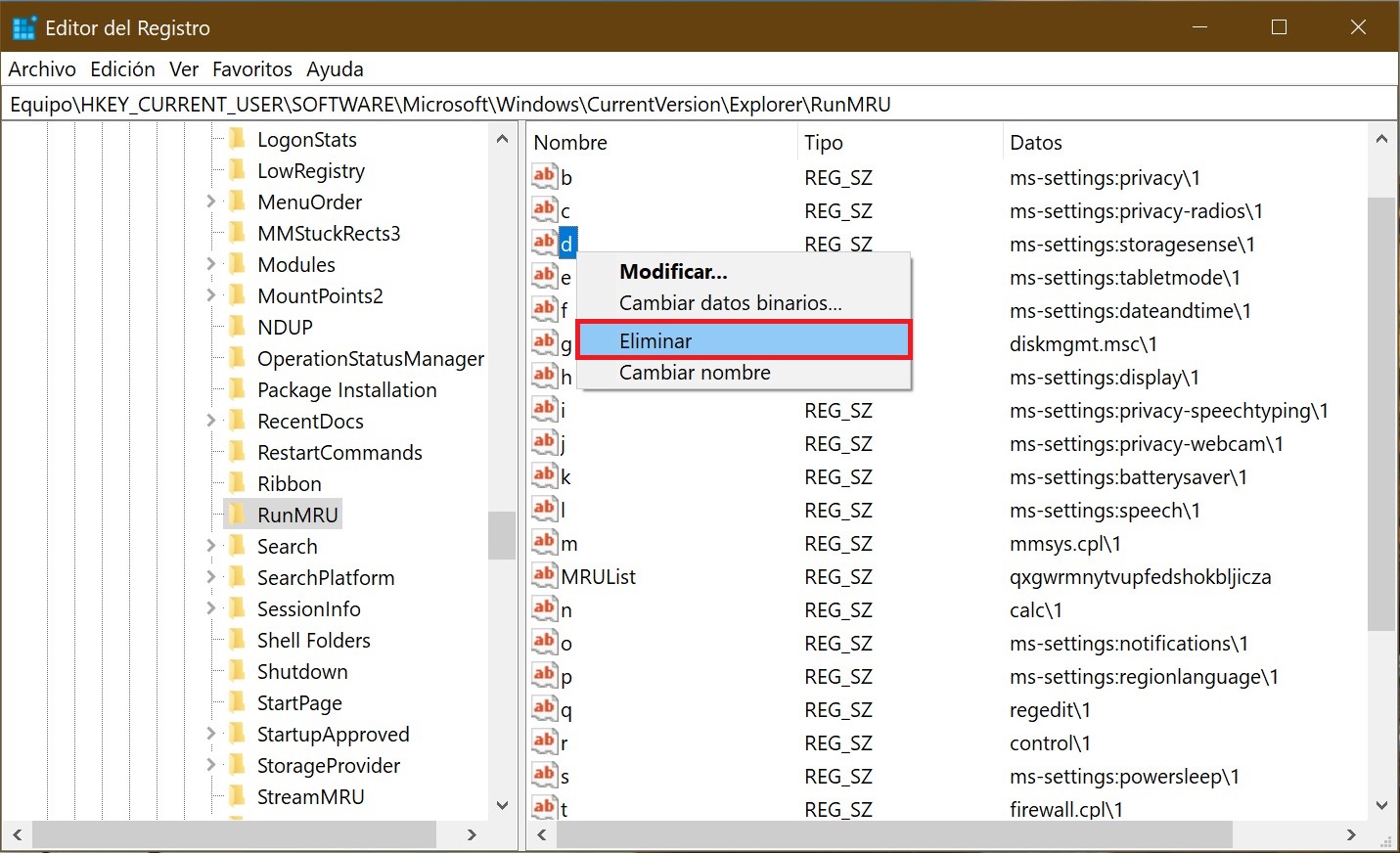1400x853 pixels.
Task: Click the folder icon of Ribbon key
Action: 237,482
